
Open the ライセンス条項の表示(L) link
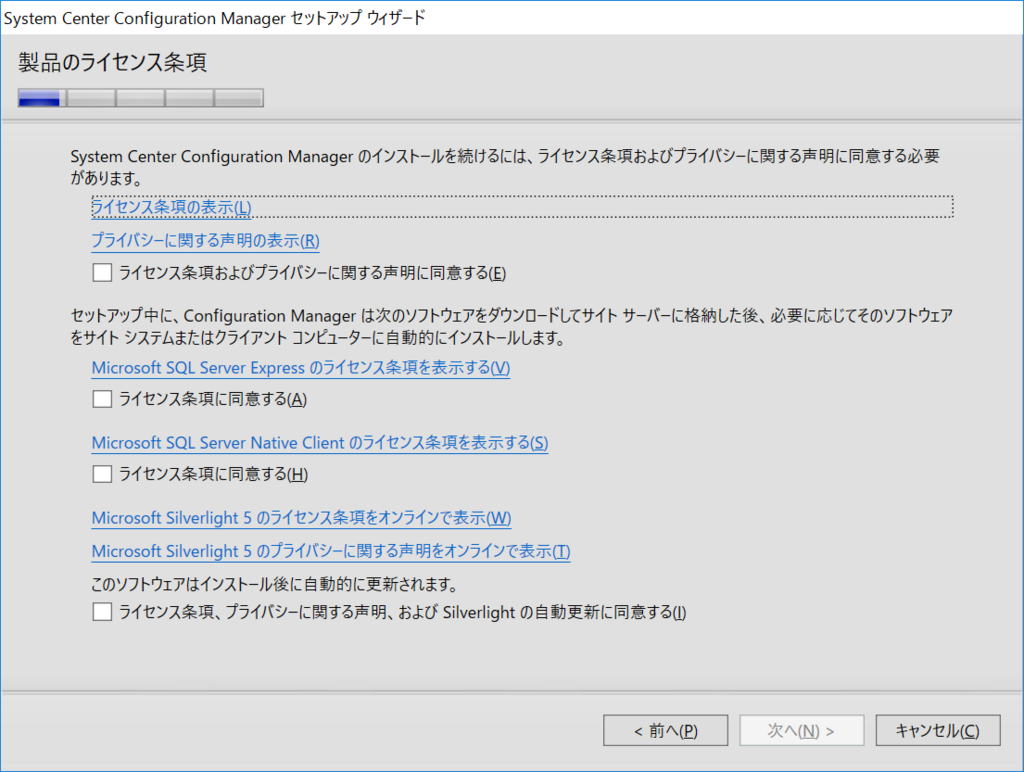point(171,208)
